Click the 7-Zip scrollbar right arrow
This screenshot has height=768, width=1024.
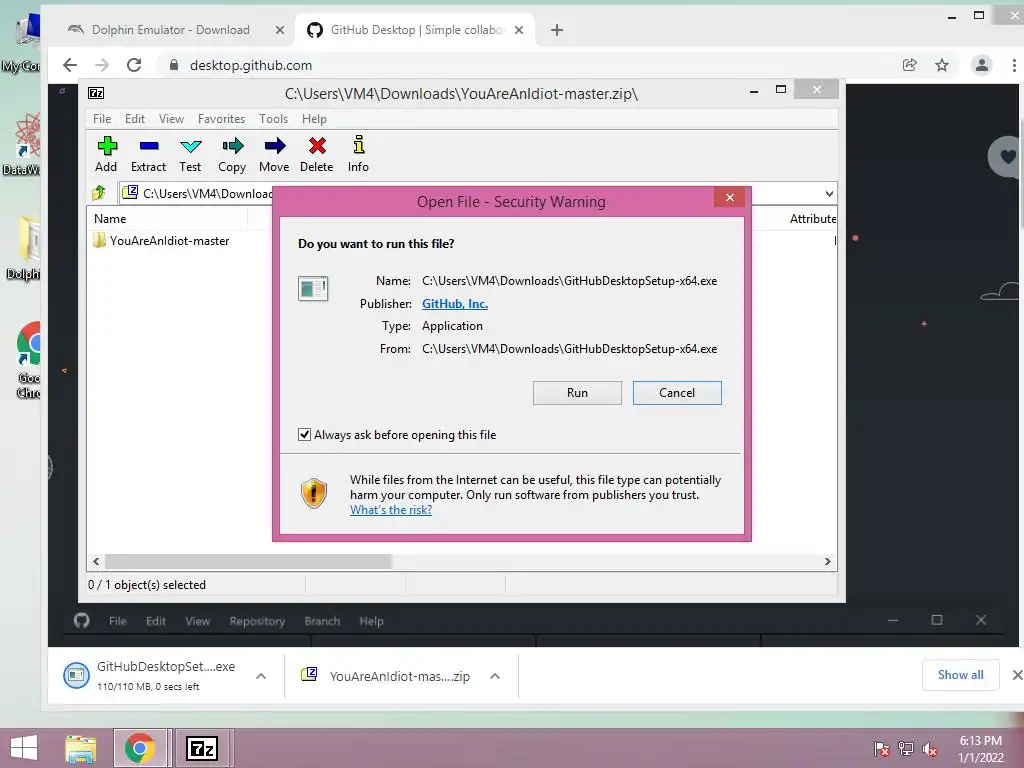click(x=827, y=561)
